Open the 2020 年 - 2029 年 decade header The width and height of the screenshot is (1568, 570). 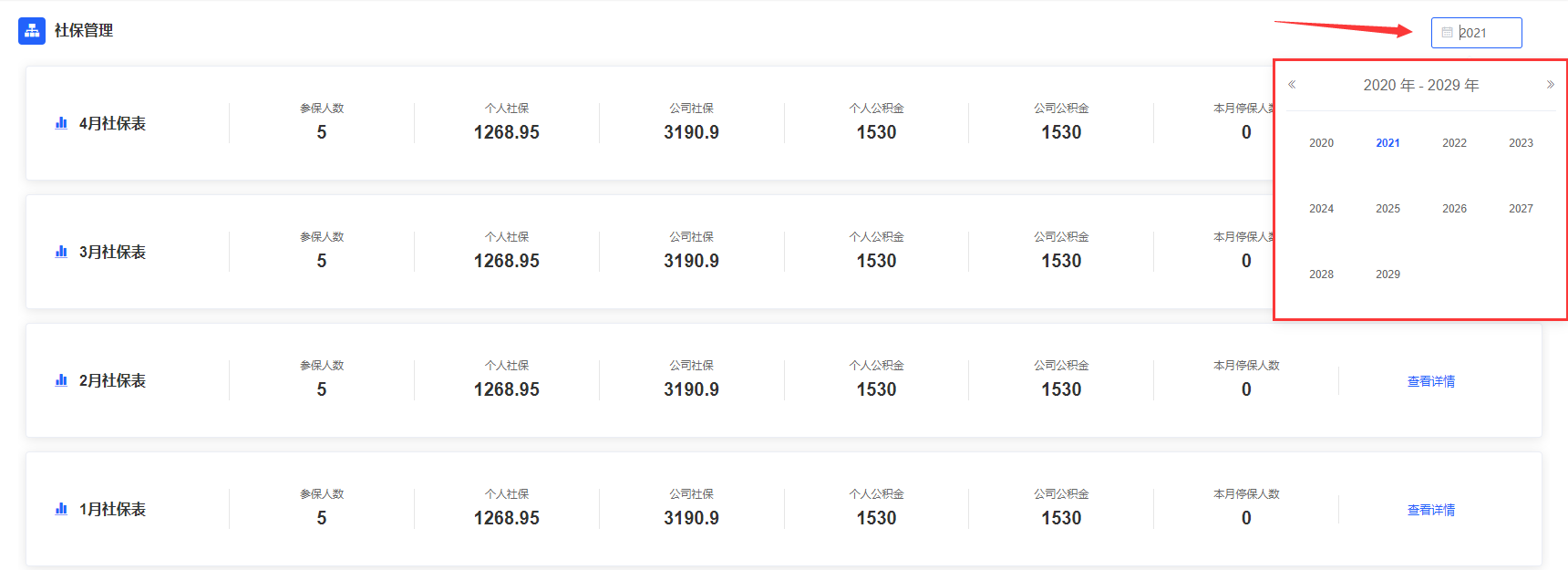[x=1421, y=85]
